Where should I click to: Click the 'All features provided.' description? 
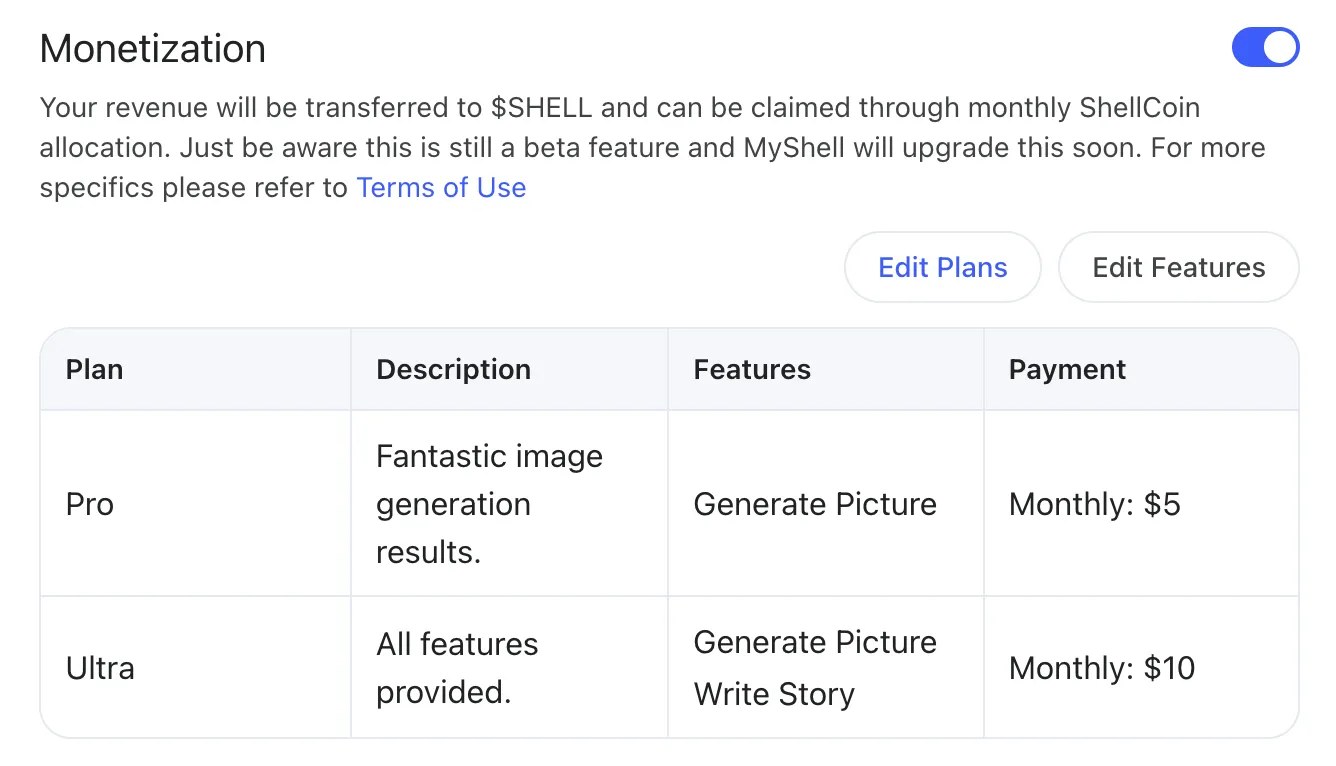(x=457, y=668)
